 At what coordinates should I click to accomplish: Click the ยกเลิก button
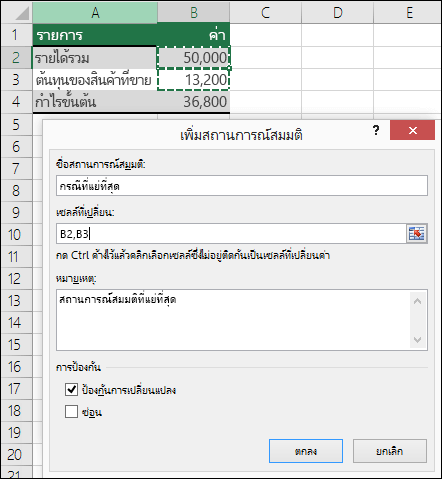point(390,451)
